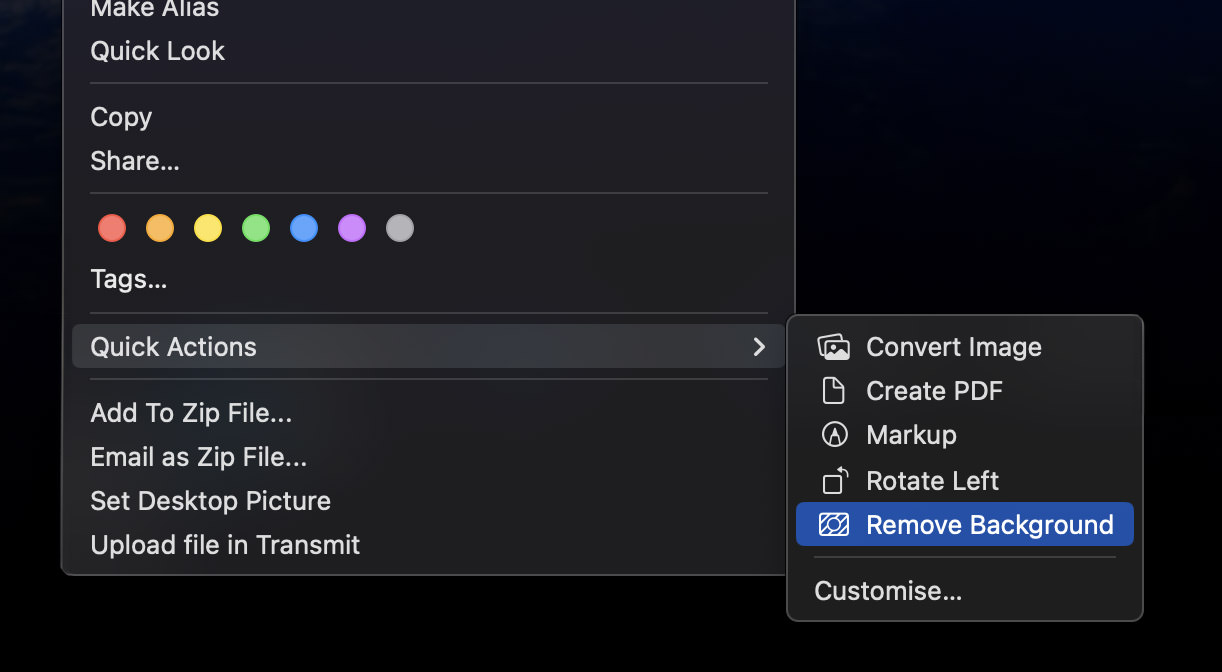Click the Create PDF document icon
Screen dimensions: 1222x672
tap(834, 391)
